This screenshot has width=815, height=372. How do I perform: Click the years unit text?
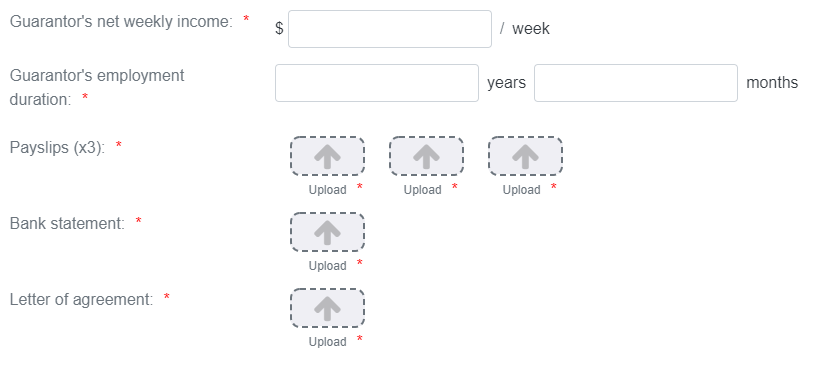[x=506, y=83]
